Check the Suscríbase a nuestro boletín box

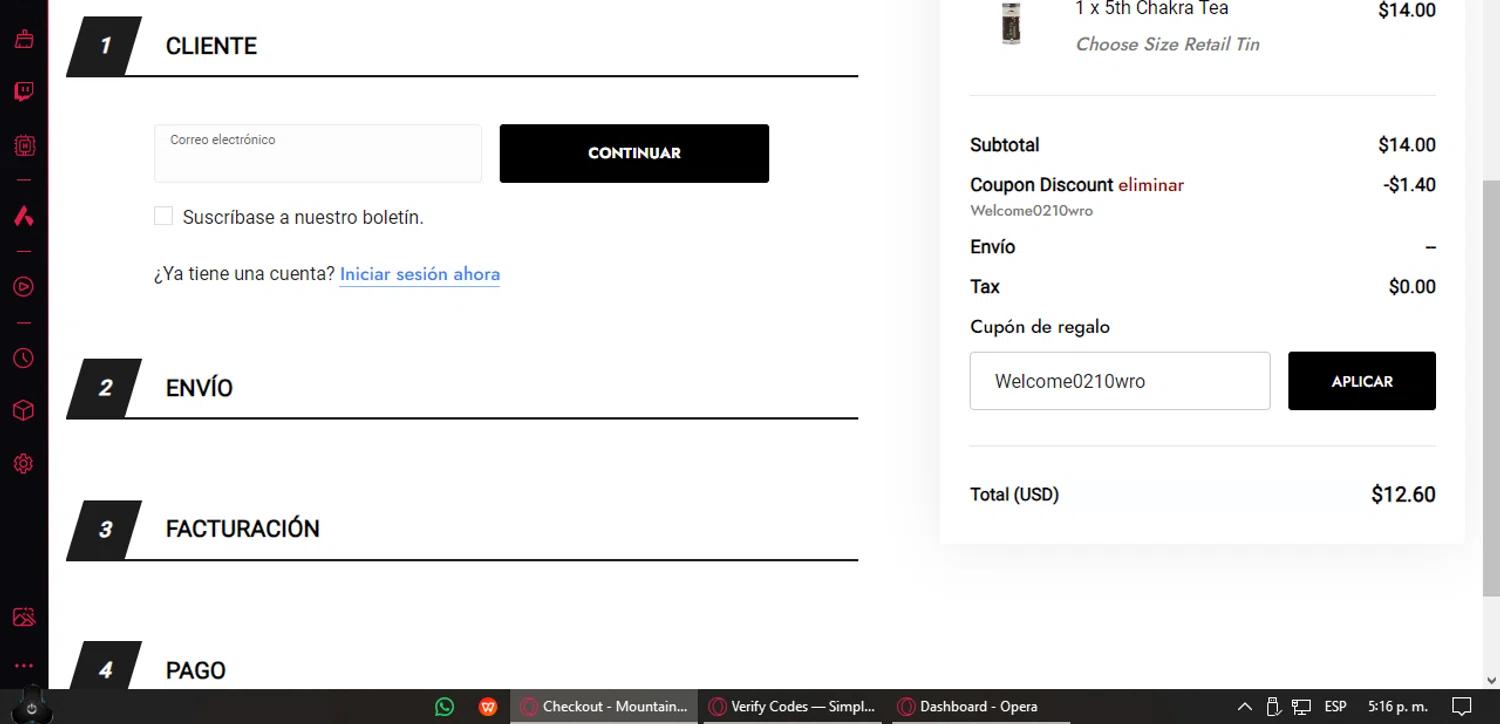click(163, 216)
